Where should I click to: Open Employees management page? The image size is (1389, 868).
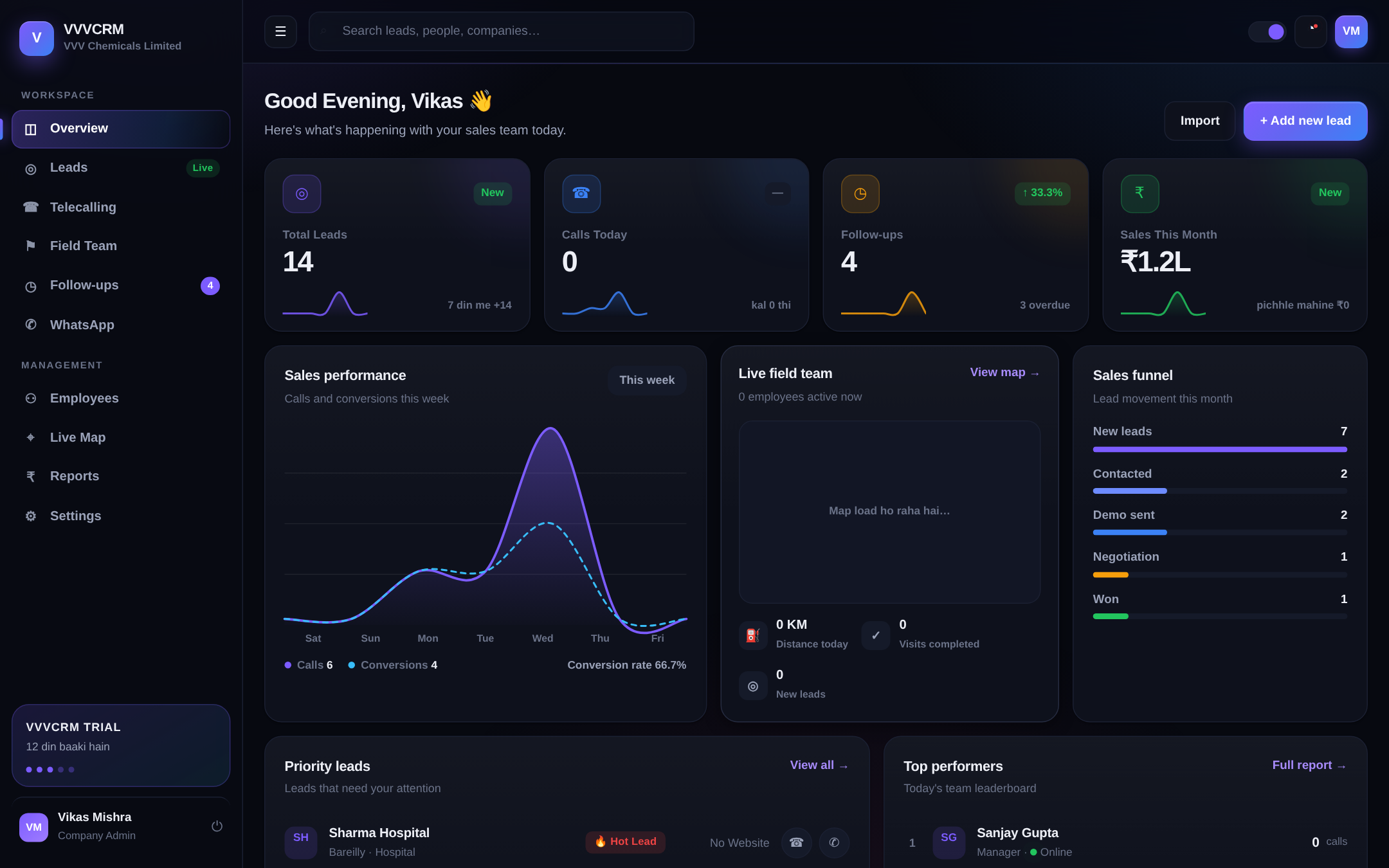(x=121, y=398)
